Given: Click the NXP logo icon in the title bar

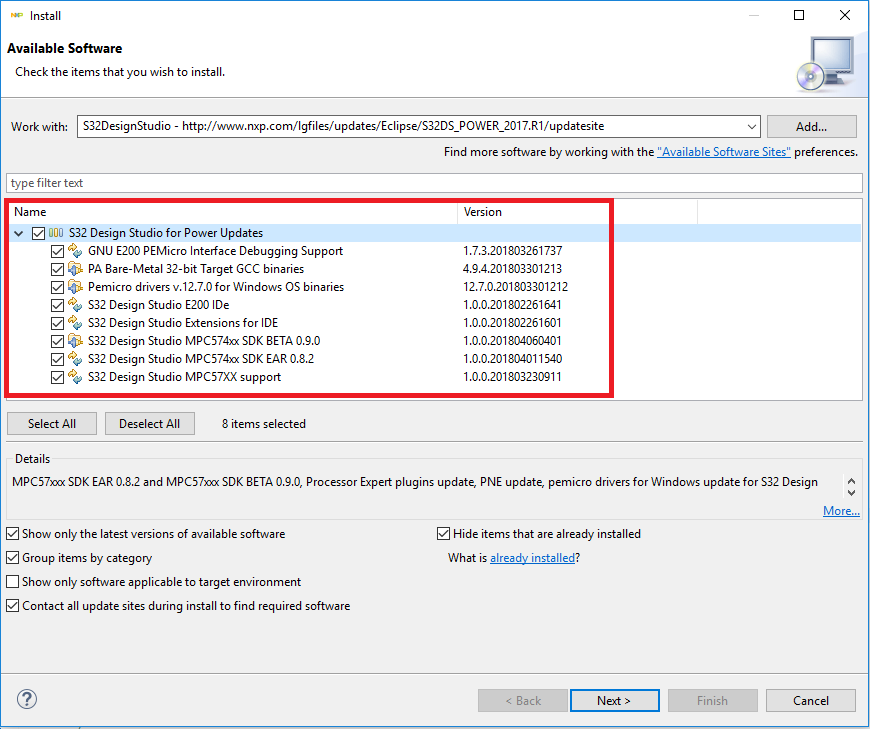Looking at the screenshot, I should click(x=17, y=16).
